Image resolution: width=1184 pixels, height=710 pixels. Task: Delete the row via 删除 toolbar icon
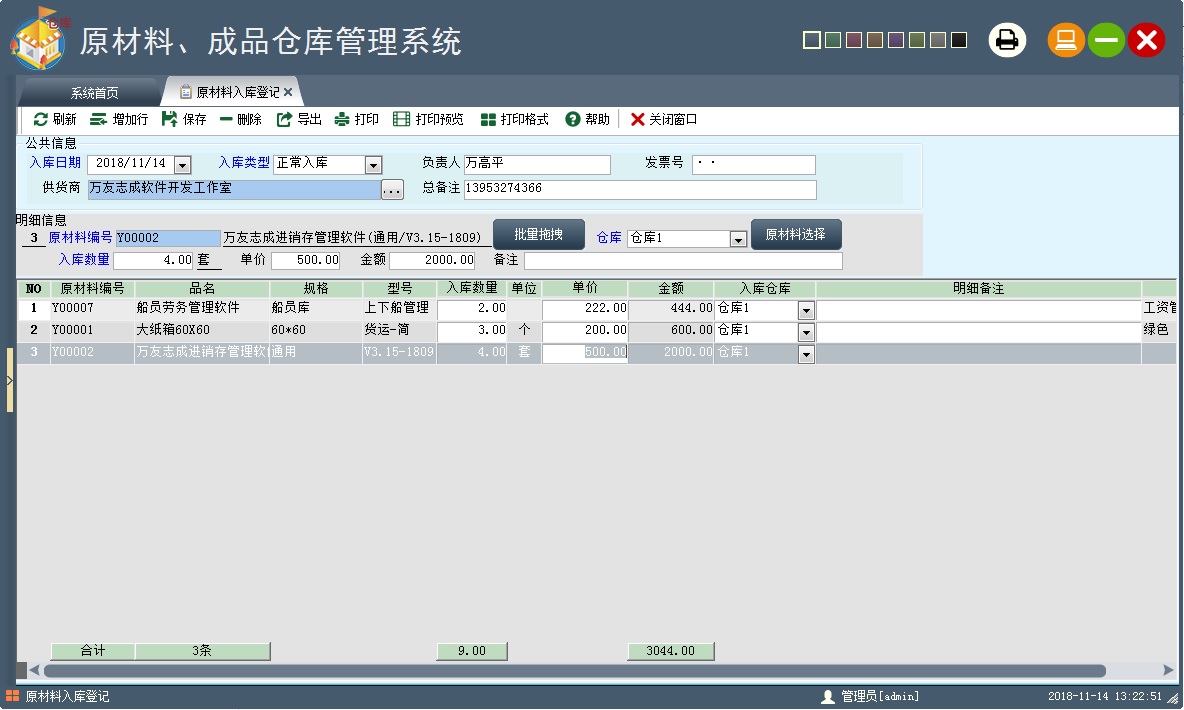pyautogui.click(x=227, y=119)
